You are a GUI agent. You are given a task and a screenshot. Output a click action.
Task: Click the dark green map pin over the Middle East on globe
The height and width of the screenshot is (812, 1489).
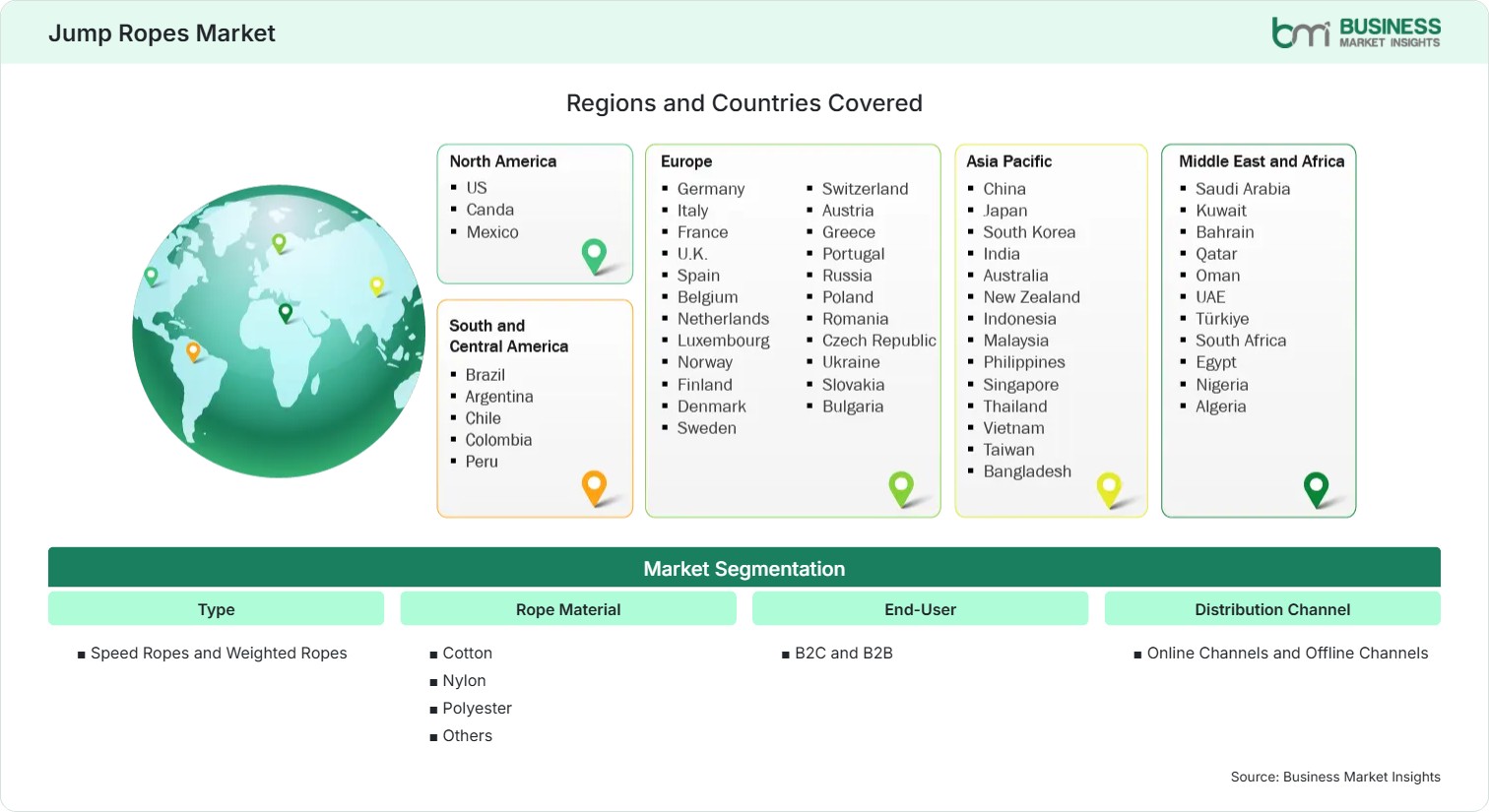tap(286, 313)
